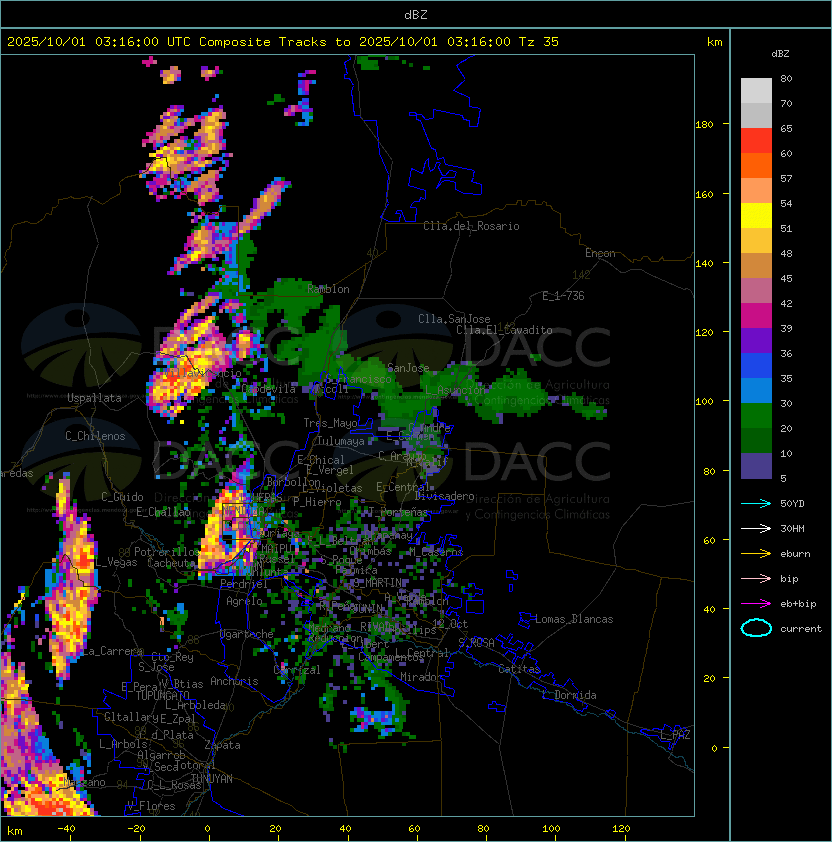Click the 'Anchoris' place label
Viewport: 832px width, 842px height.
point(234,681)
